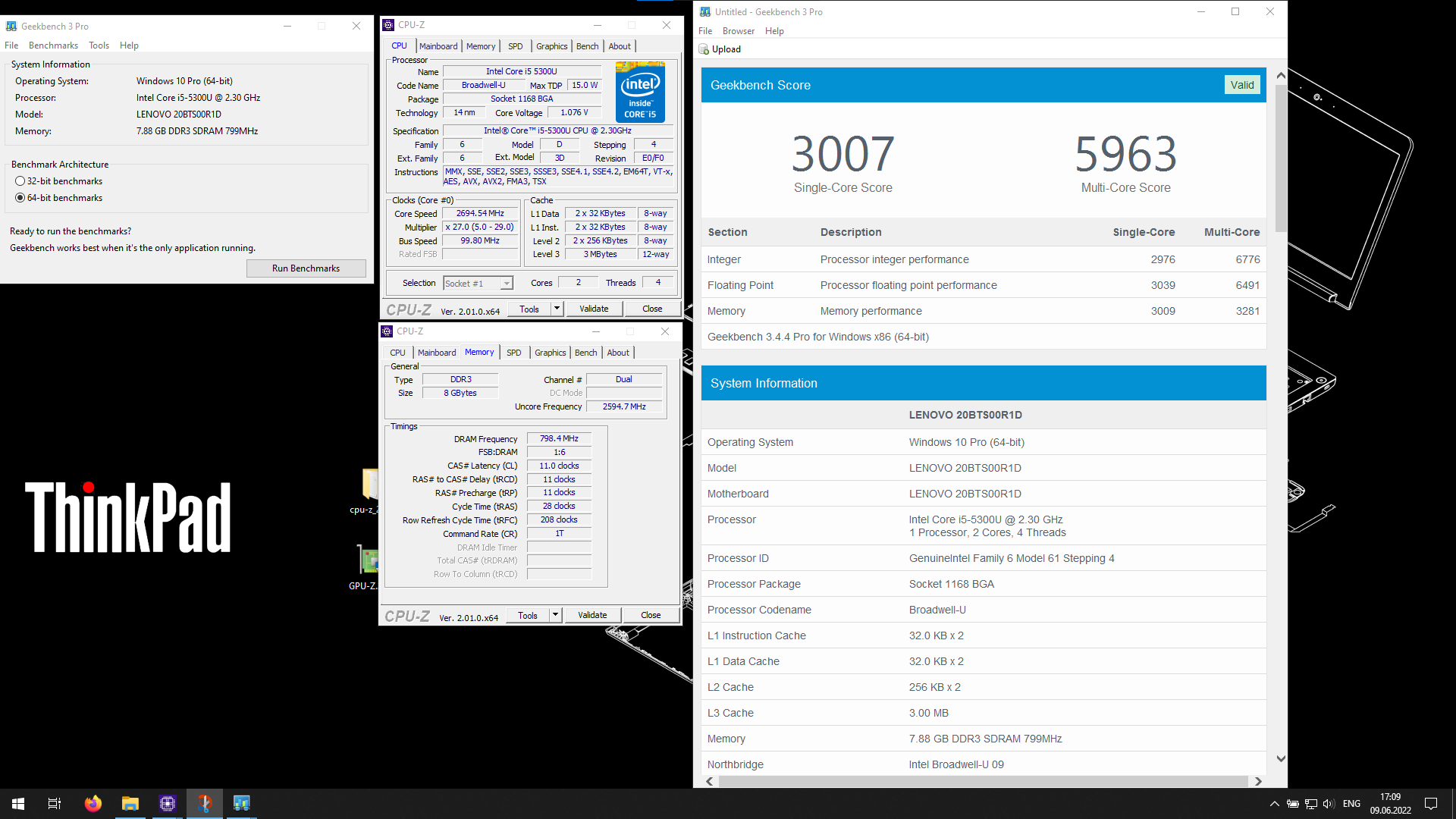Click Validate in upper CPU-Z
The width and height of the screenshot is (1456, 819).
tap(594, 309)
